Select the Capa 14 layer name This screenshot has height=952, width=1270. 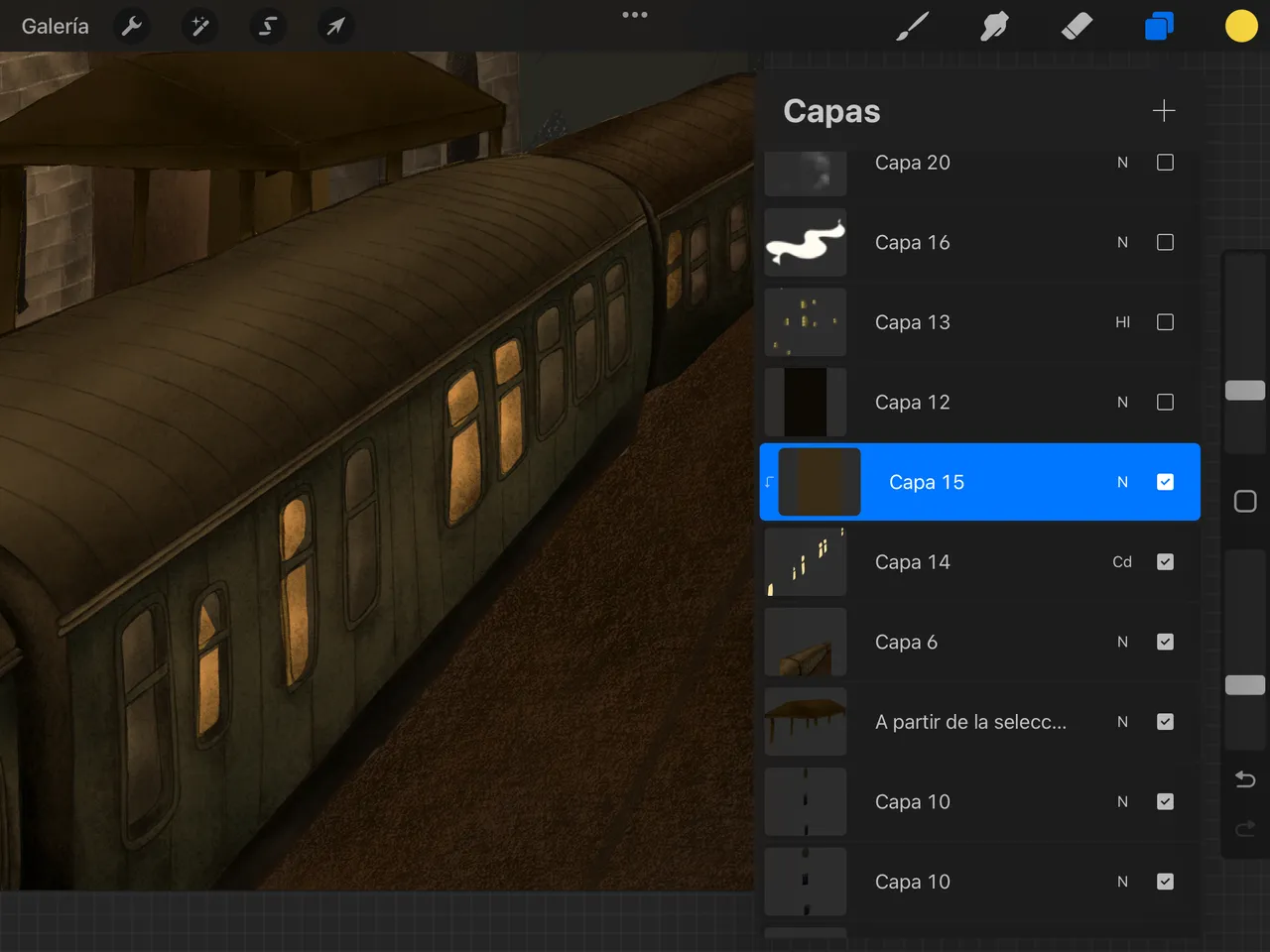tap(913, 562)
